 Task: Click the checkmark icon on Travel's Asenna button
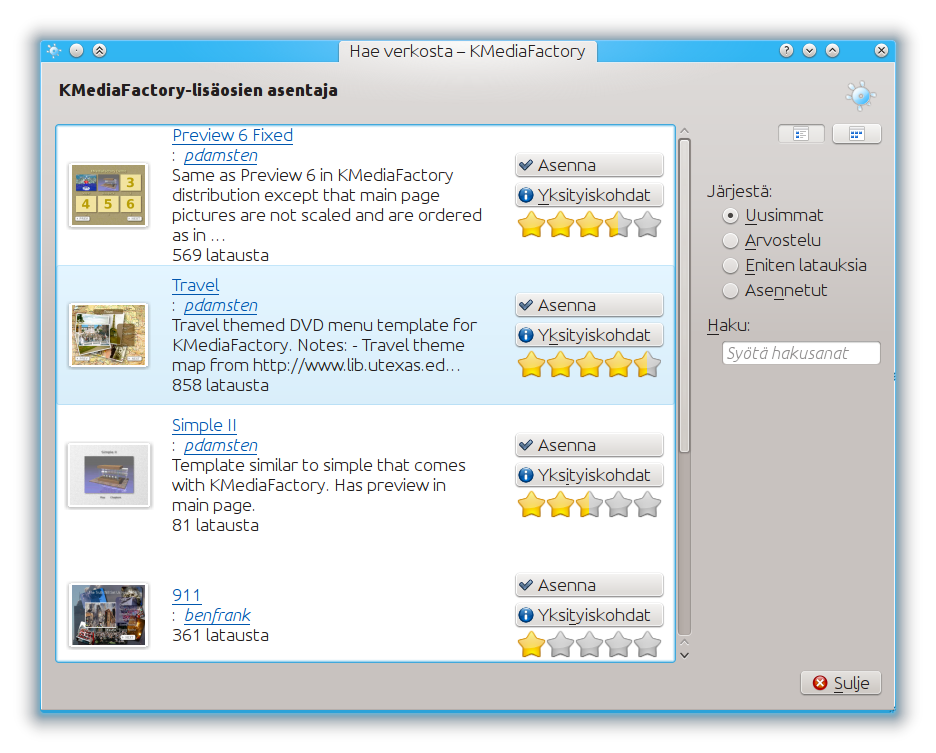(x=526, y=305)
